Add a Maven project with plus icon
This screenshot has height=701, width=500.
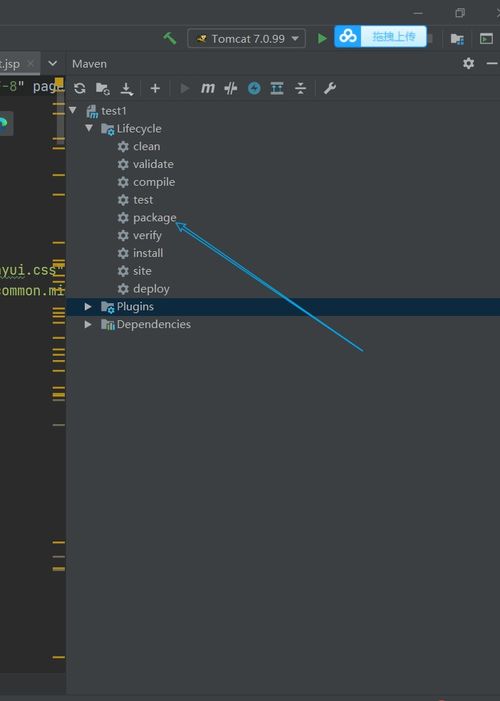click(x=155, y=89)
